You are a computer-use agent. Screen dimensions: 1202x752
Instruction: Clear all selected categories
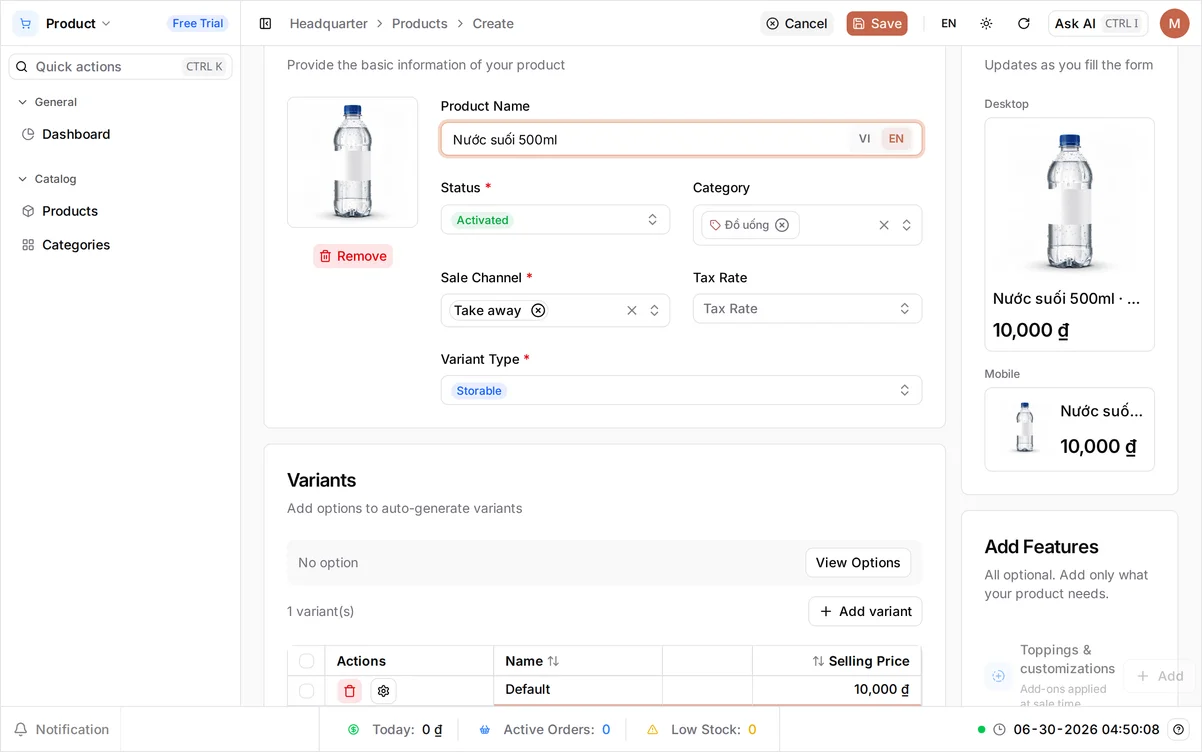884,225
